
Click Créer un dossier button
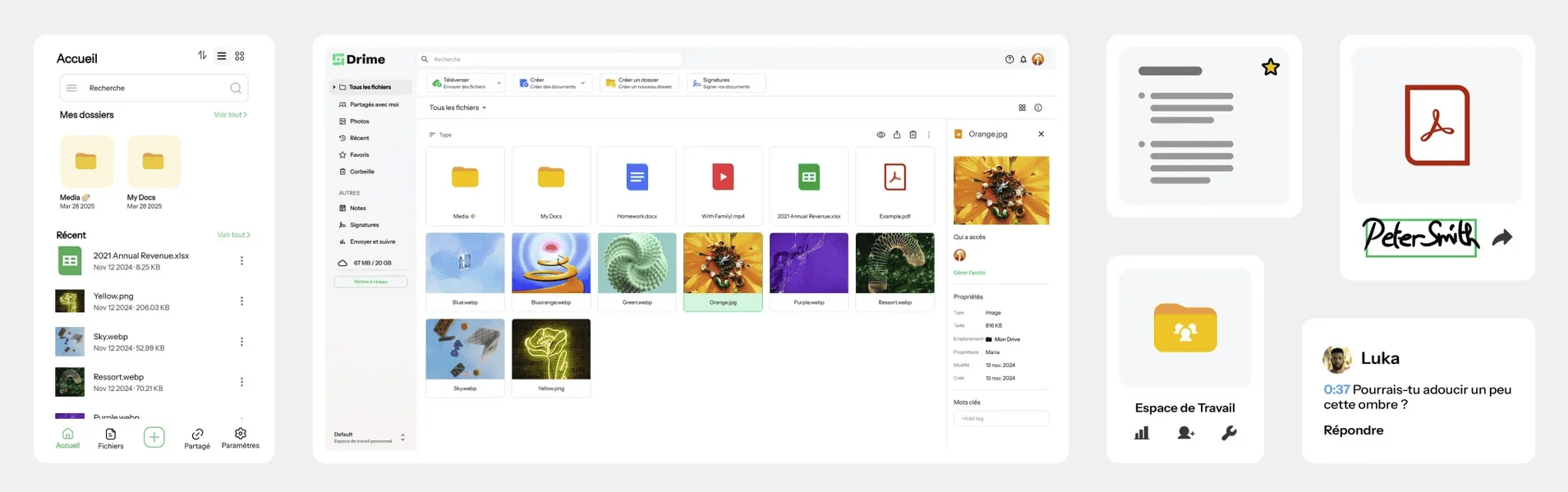coord(639,83)
